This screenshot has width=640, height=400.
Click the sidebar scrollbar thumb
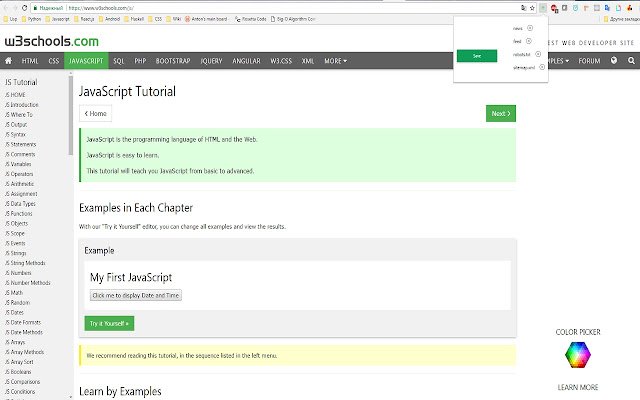pos(71,116)
